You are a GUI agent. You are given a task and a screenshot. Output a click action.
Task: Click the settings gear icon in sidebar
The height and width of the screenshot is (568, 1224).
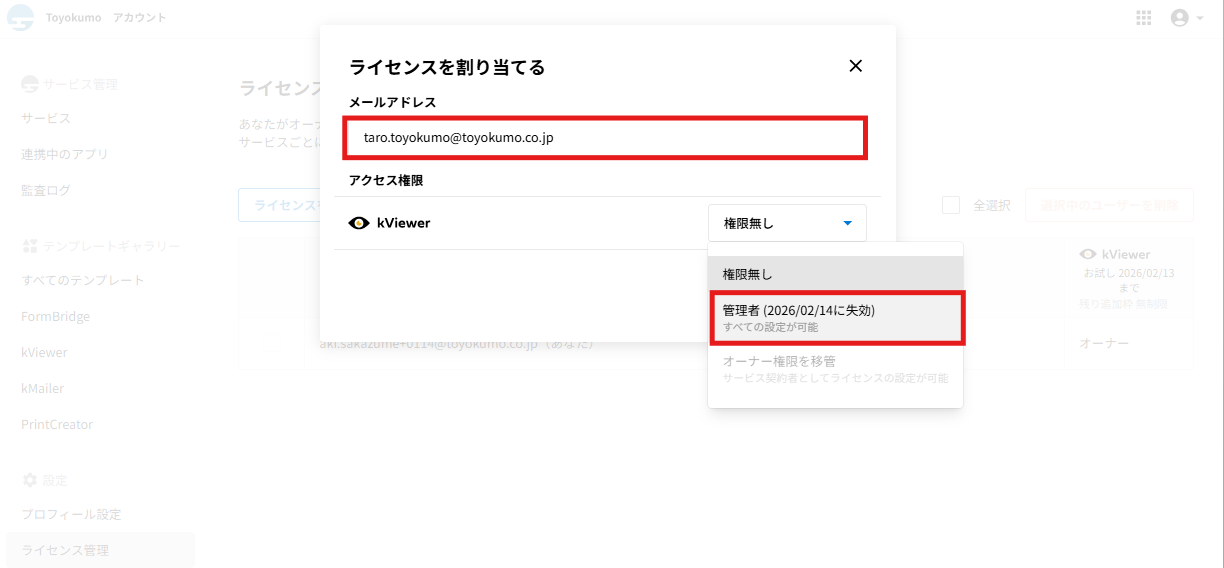(x=29, y=480)
